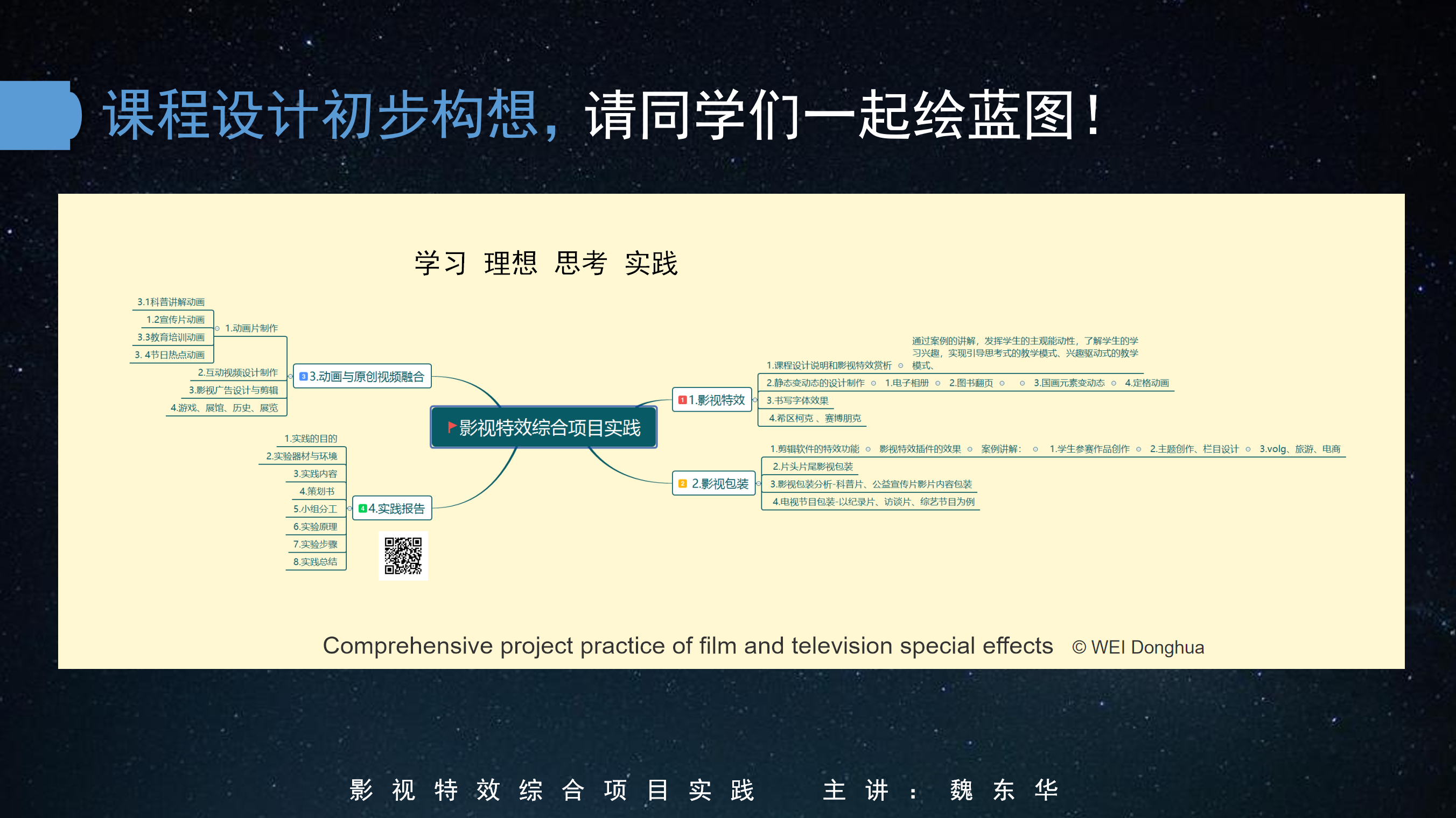Toggle circle after 1.剪辑软件的特效功能

(868, 449)
